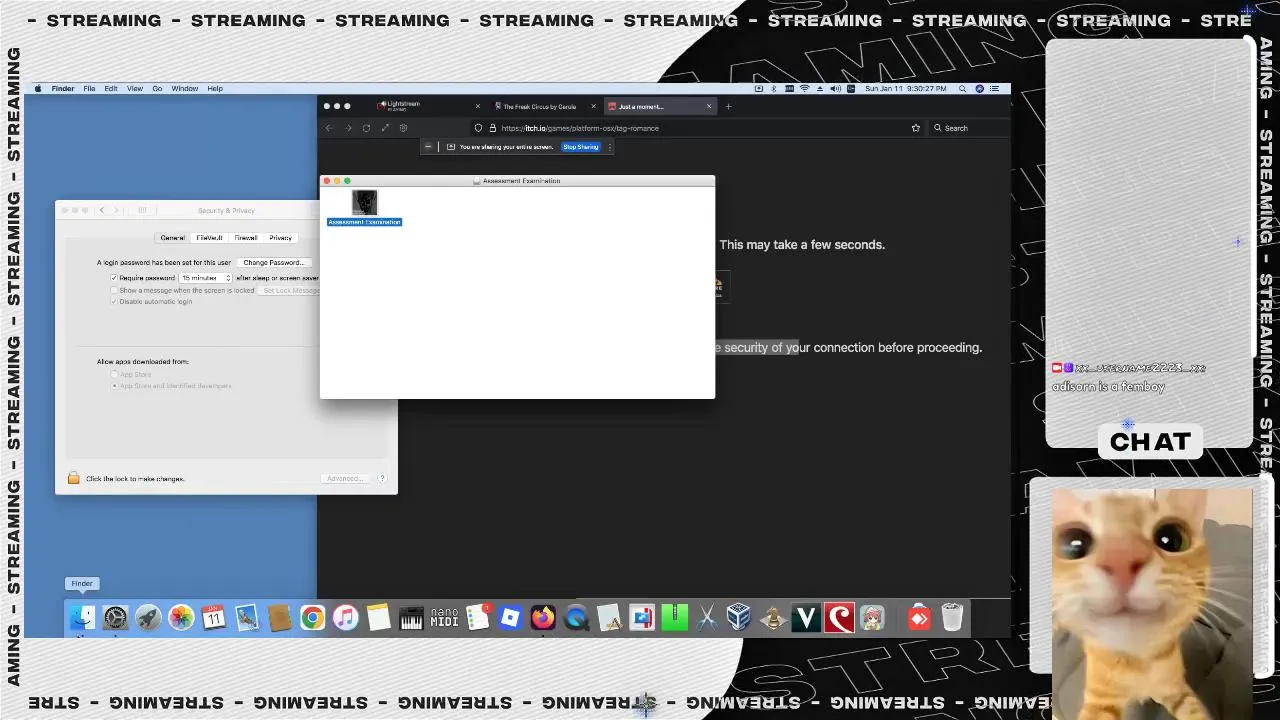
Task: Go back in System Preferences window
Action: coord(102,210)
